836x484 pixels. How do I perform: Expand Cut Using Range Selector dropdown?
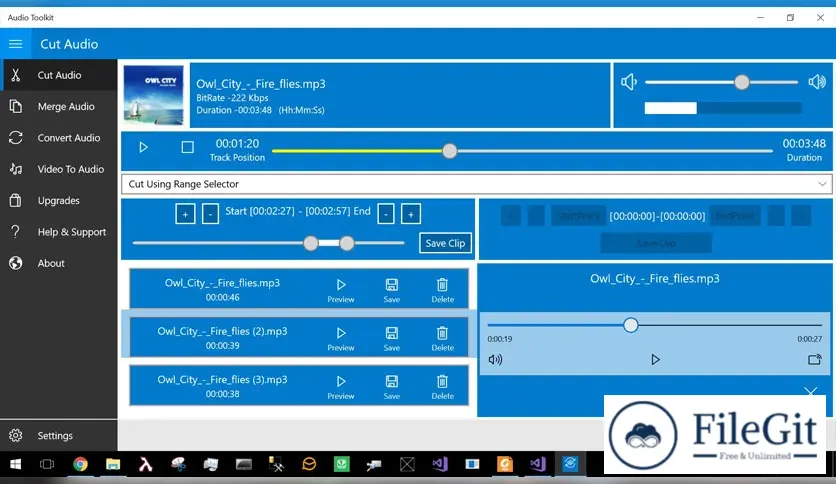pos(477,184)
